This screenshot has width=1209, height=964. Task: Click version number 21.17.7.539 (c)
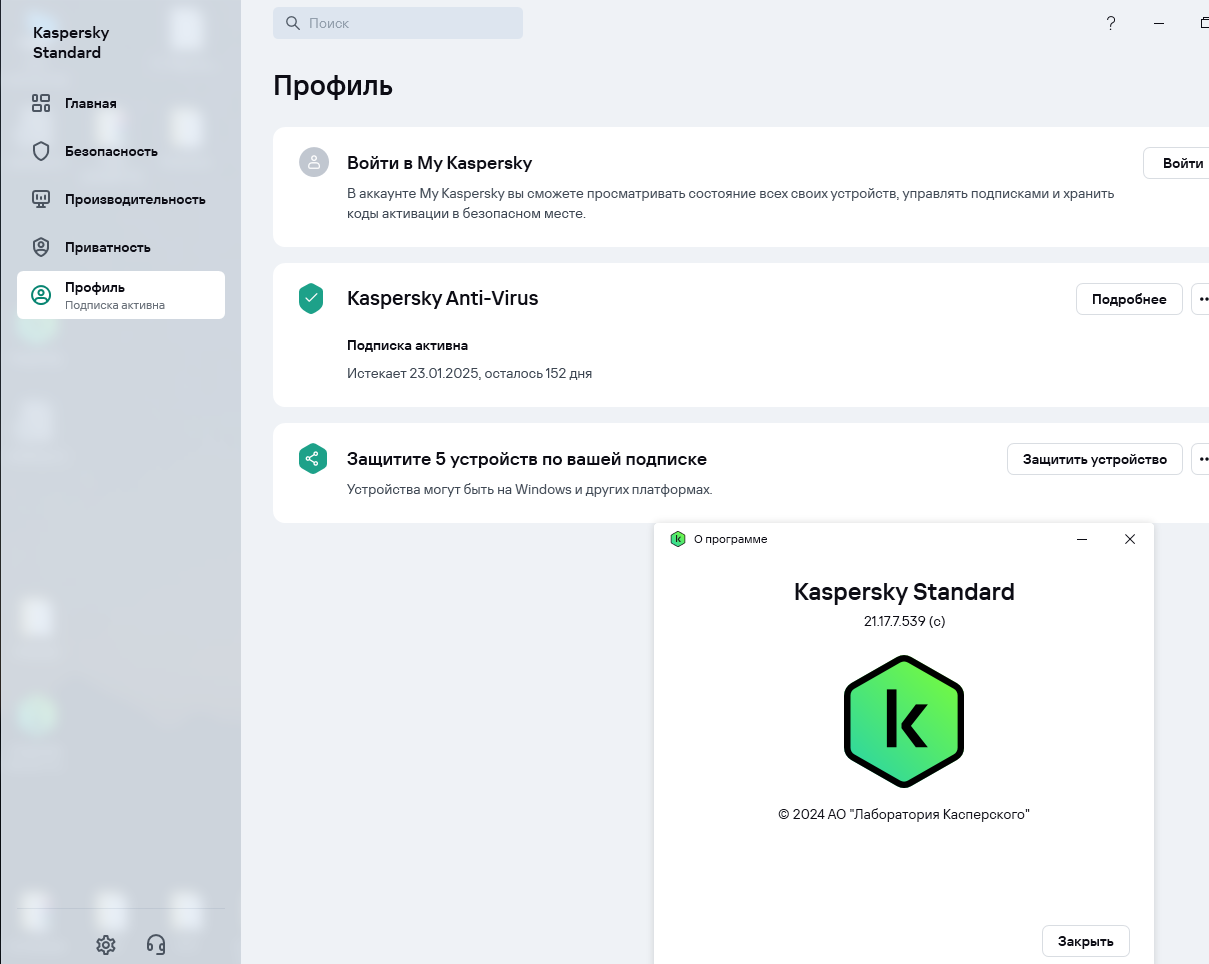(x=904, y=621)
